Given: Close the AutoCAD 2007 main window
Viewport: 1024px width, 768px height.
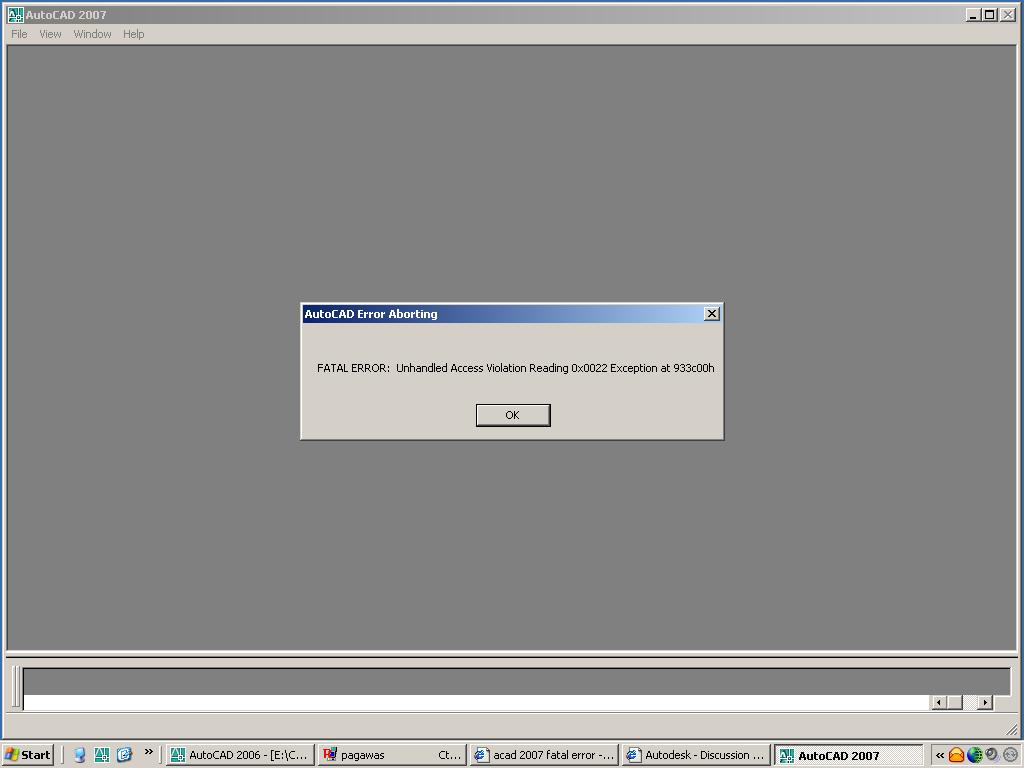Looking at the screenshot, I should tap(1008, 14).
